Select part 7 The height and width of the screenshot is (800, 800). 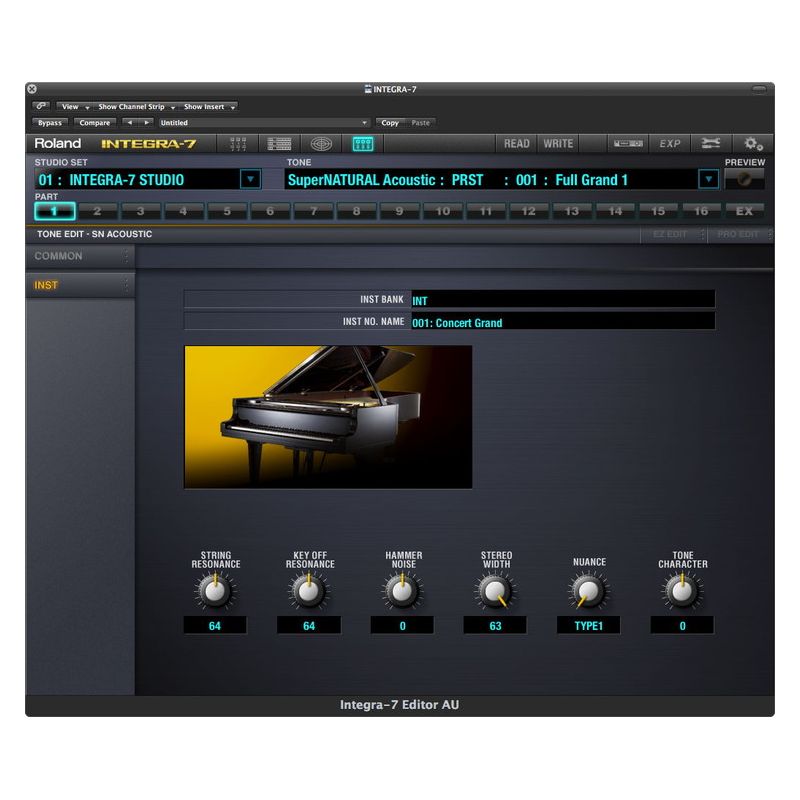point(313,211)
